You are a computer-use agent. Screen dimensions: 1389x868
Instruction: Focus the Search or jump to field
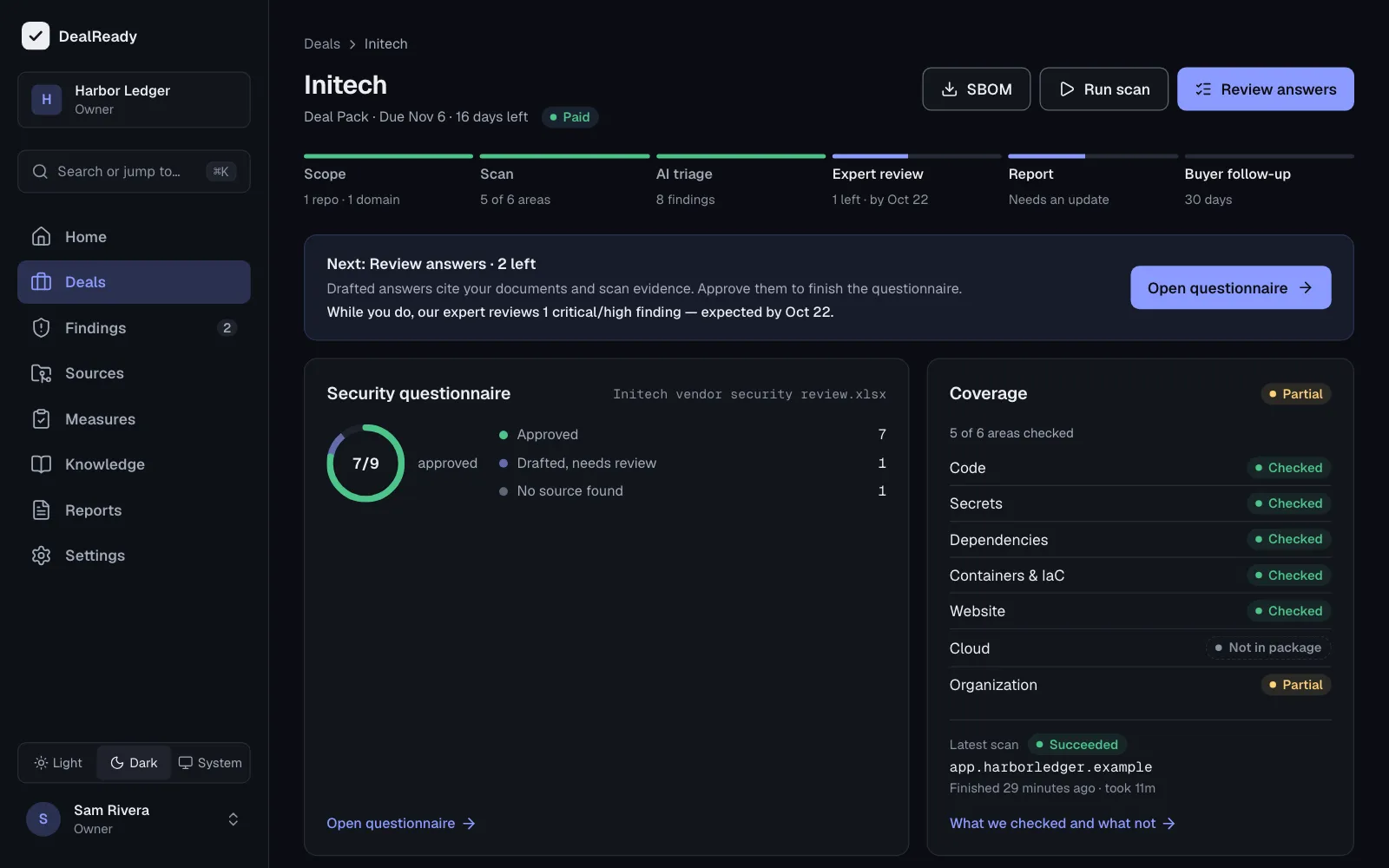pos(134,171)
